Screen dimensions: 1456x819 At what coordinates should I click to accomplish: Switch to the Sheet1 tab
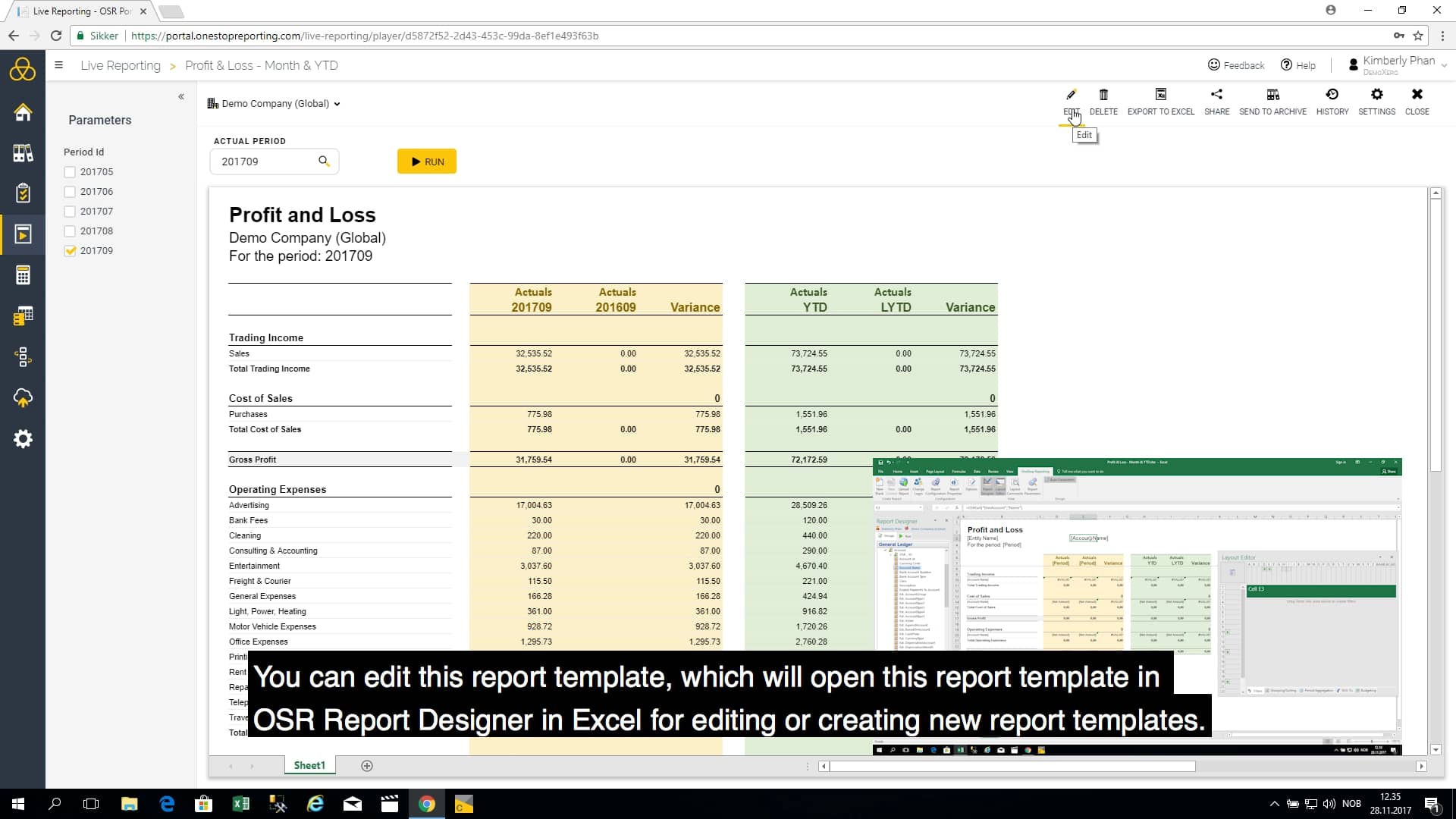[x=309, y=765]
